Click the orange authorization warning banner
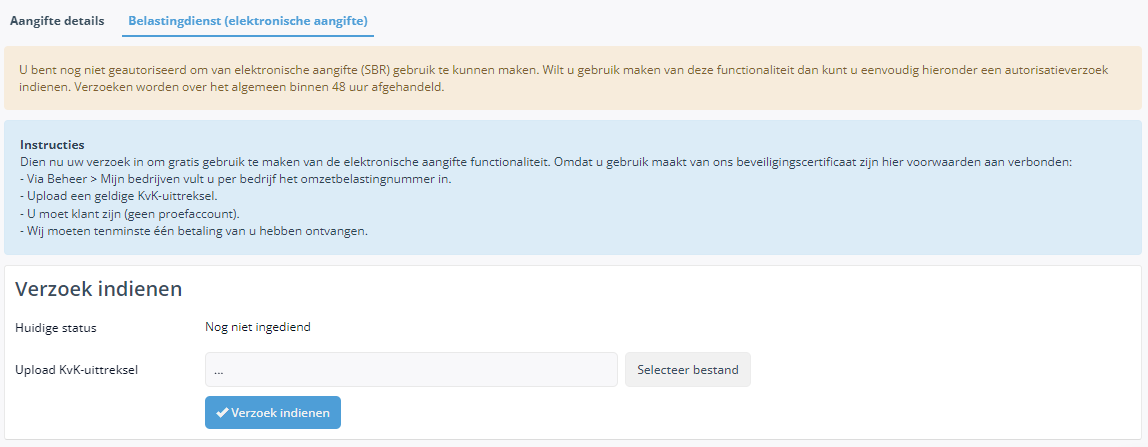The width and height of the screenshot is (1148, 447). pos(573,78)
